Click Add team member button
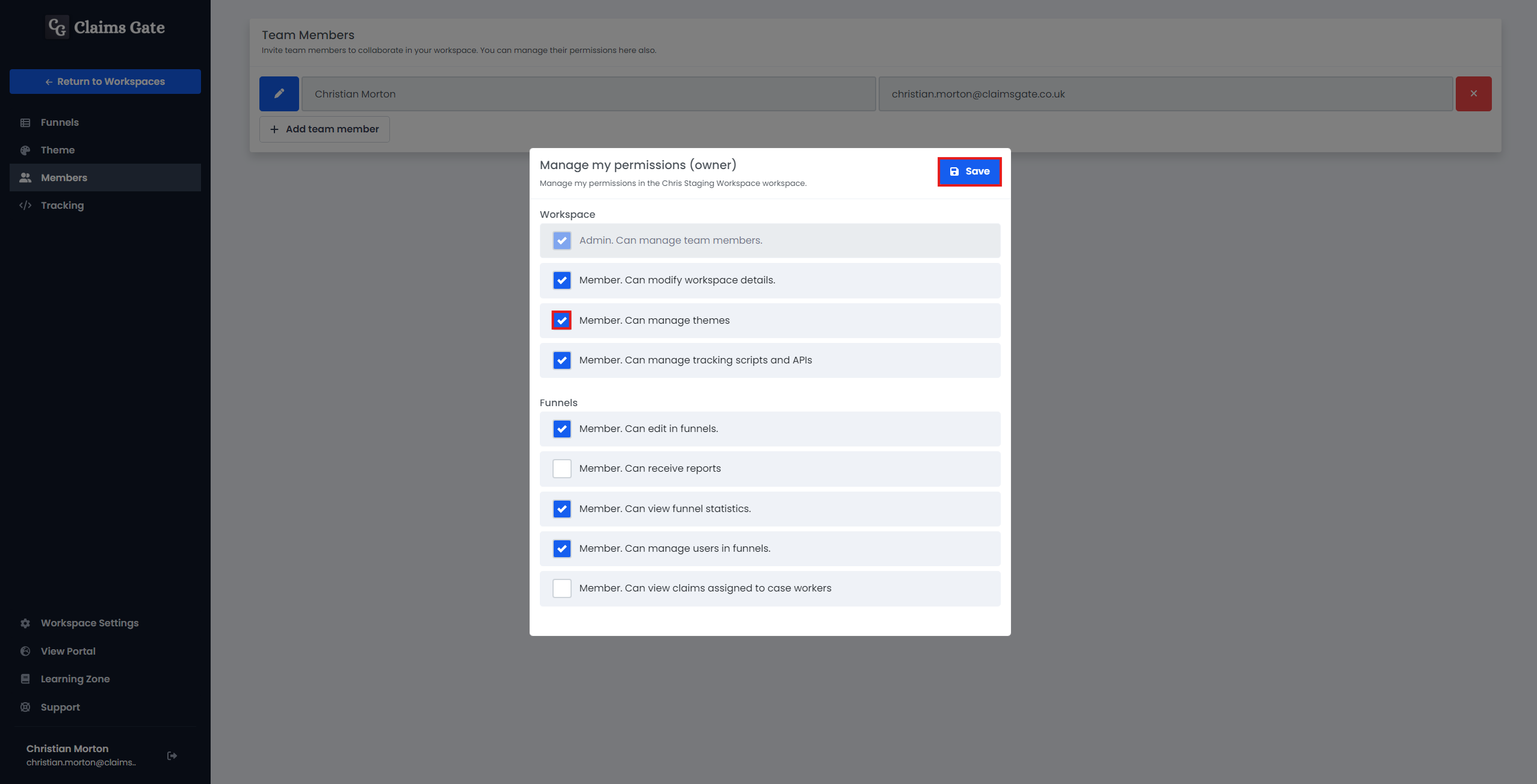1537x784 pixels. (x=324, y=128)
